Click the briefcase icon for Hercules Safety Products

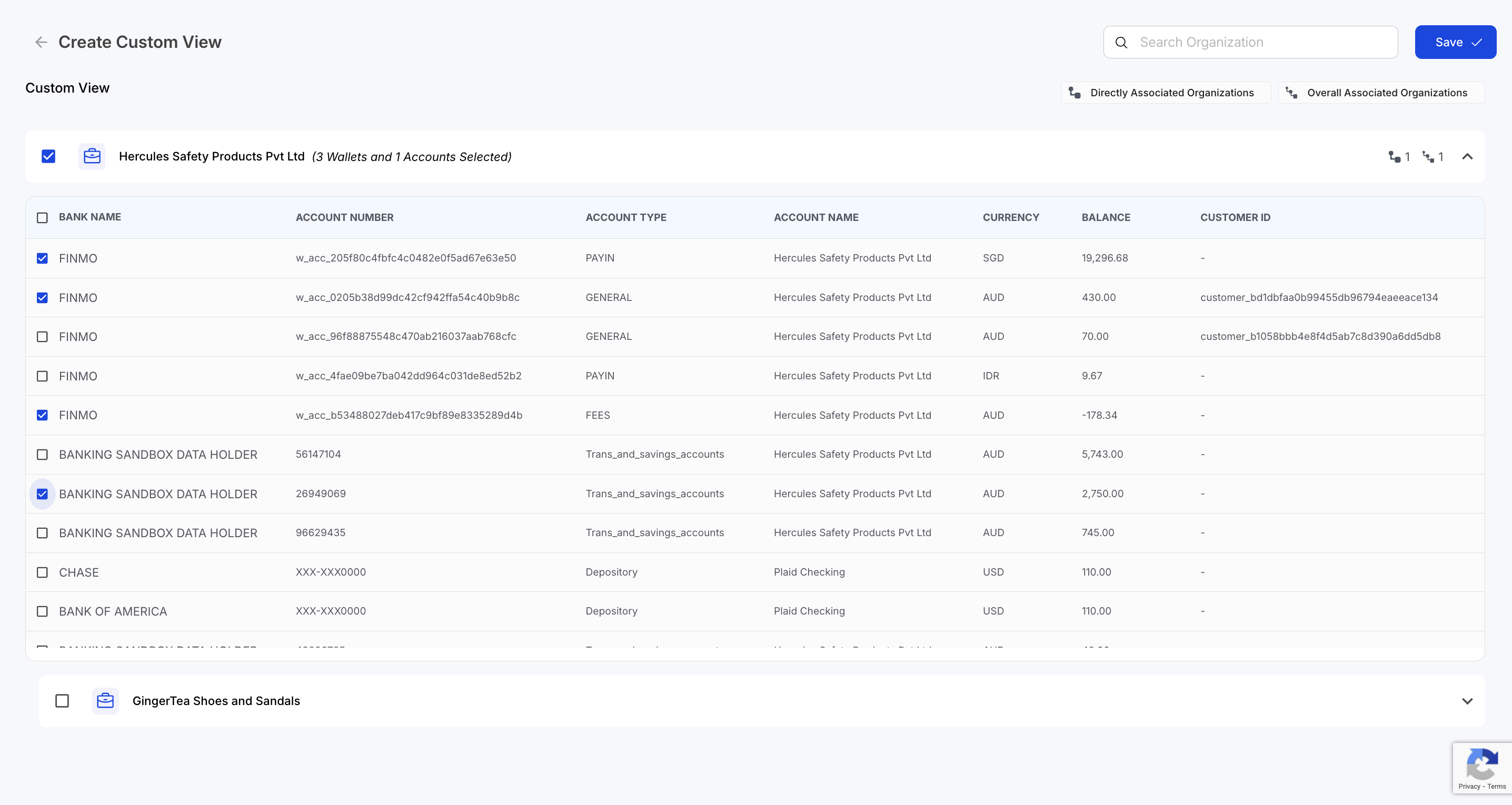point(92,156)
